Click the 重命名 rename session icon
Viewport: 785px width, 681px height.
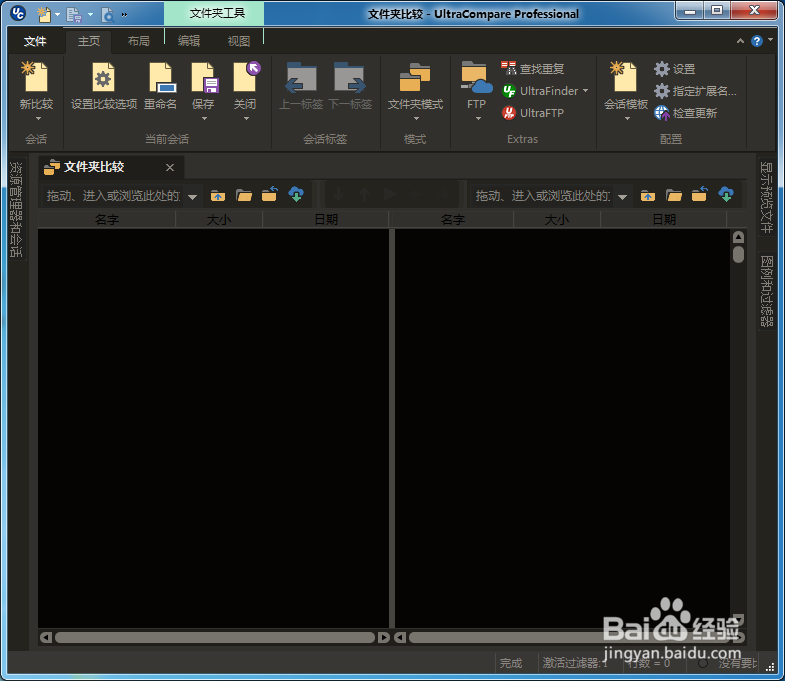point(160,85)
